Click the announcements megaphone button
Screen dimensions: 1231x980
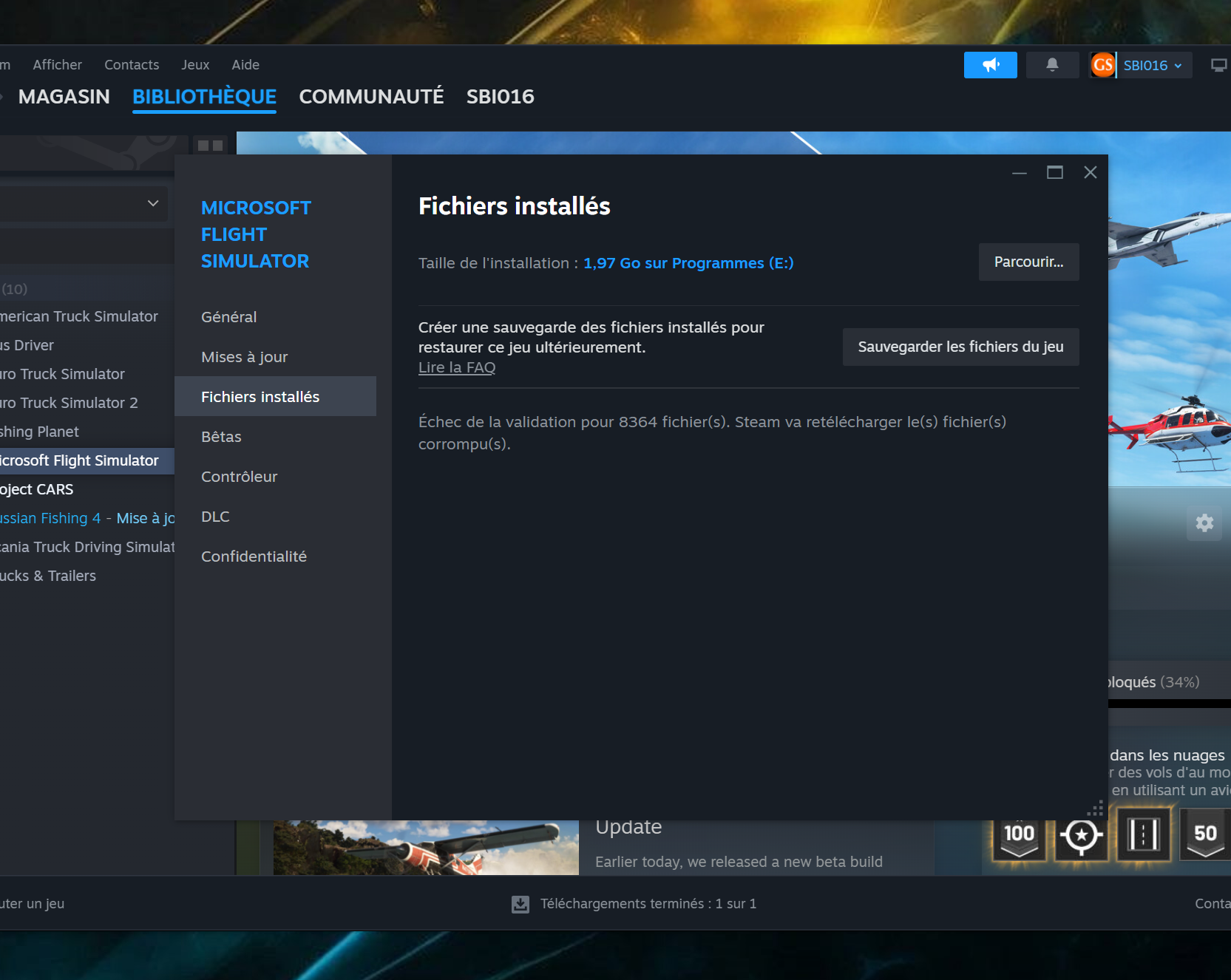coord(990,65)
